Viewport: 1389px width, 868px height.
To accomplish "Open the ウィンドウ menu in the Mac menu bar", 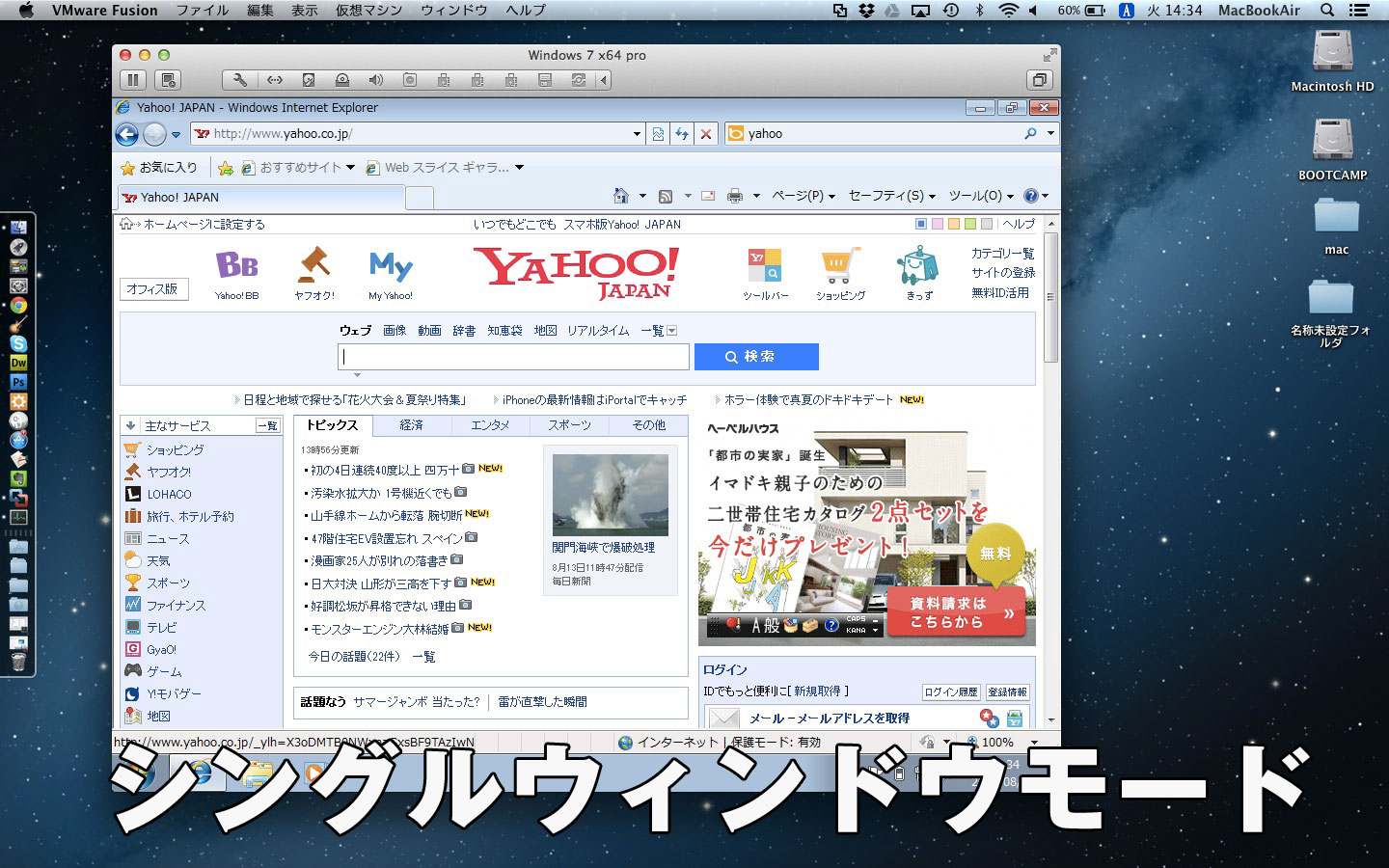I will 454,11.
